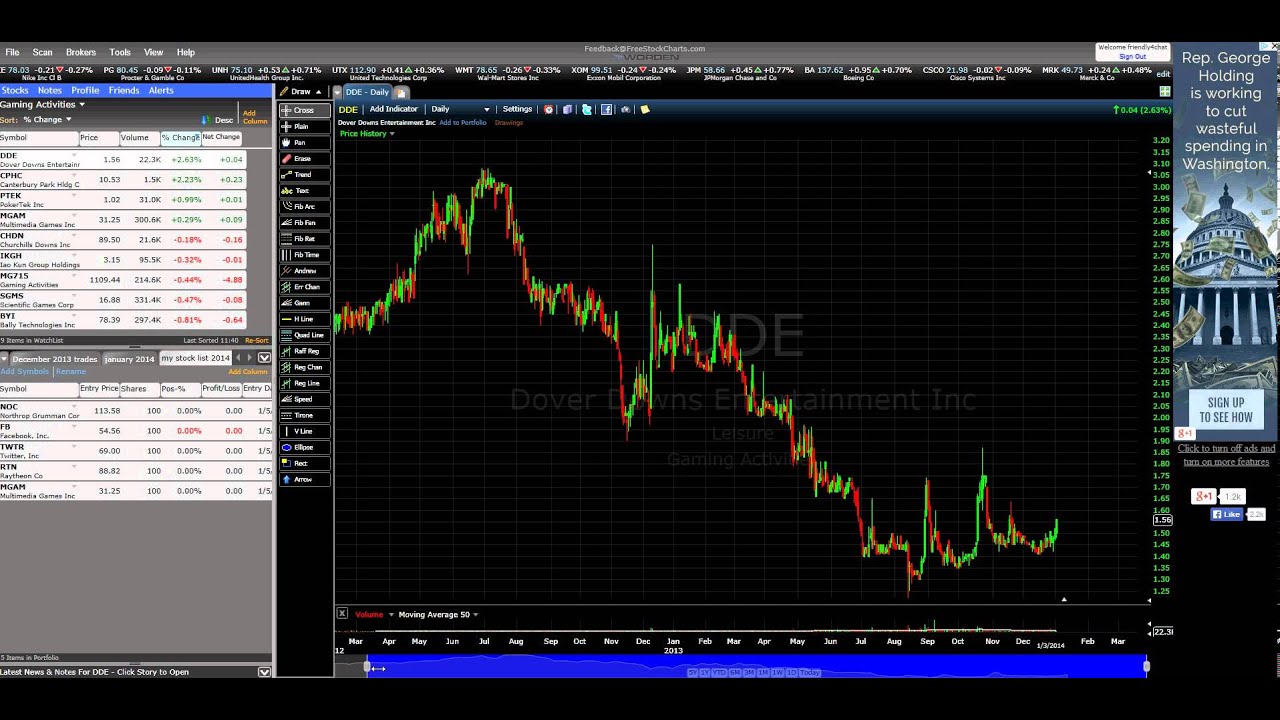This screenshot has width=1280, height=720.
Task: Switch to the Alerts tab
Action: 161,90
